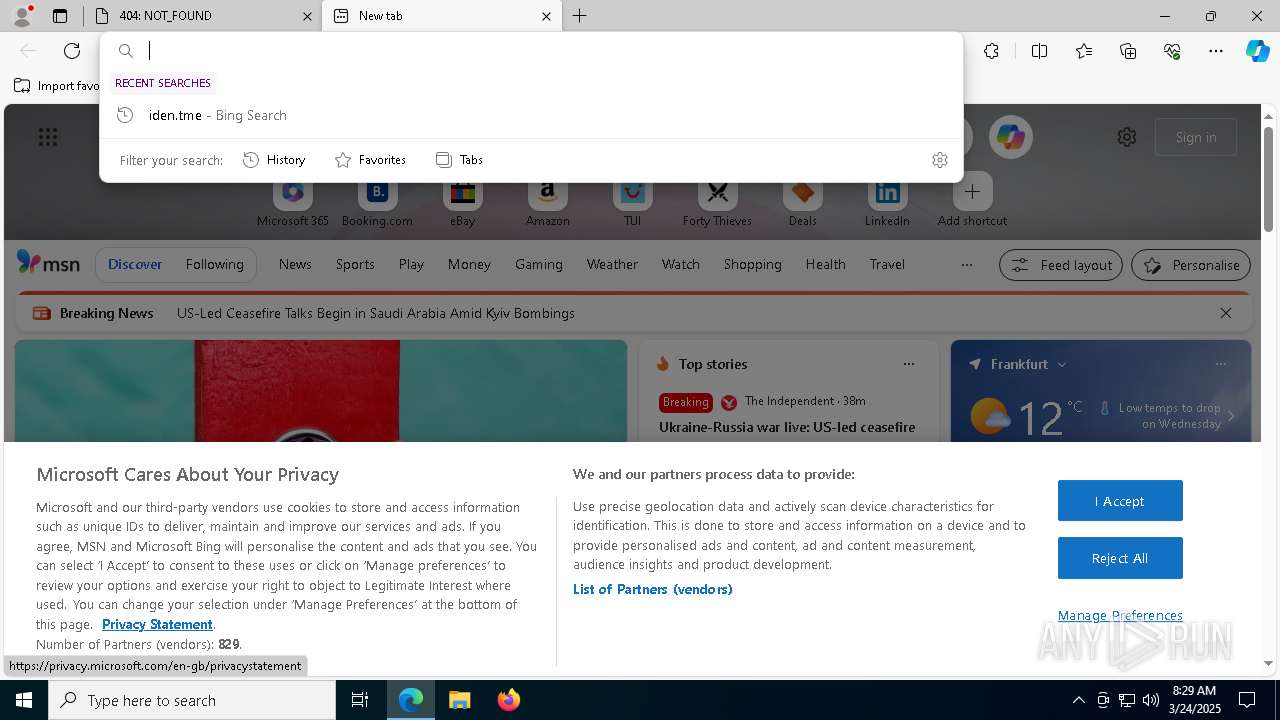Open the Browser essentials heart icon
This screenshot has width=1280, height=720.
[x=1172, y=51]
